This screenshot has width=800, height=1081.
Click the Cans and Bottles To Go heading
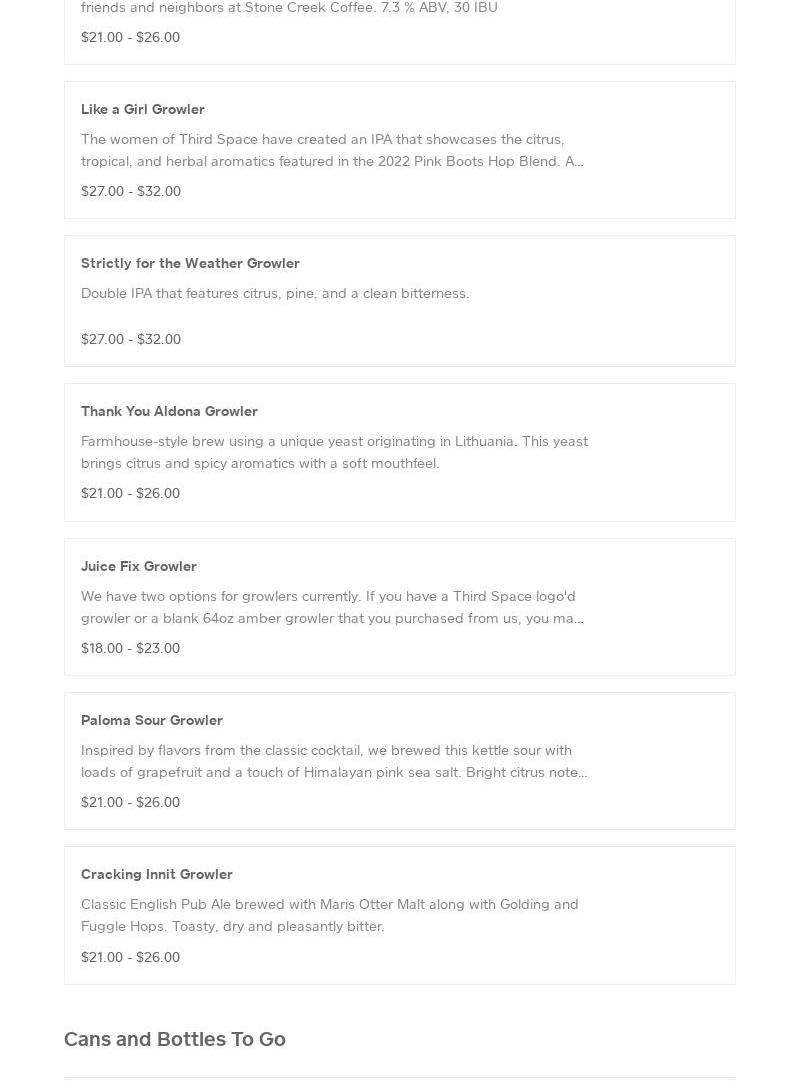(x=175, y=1039)
